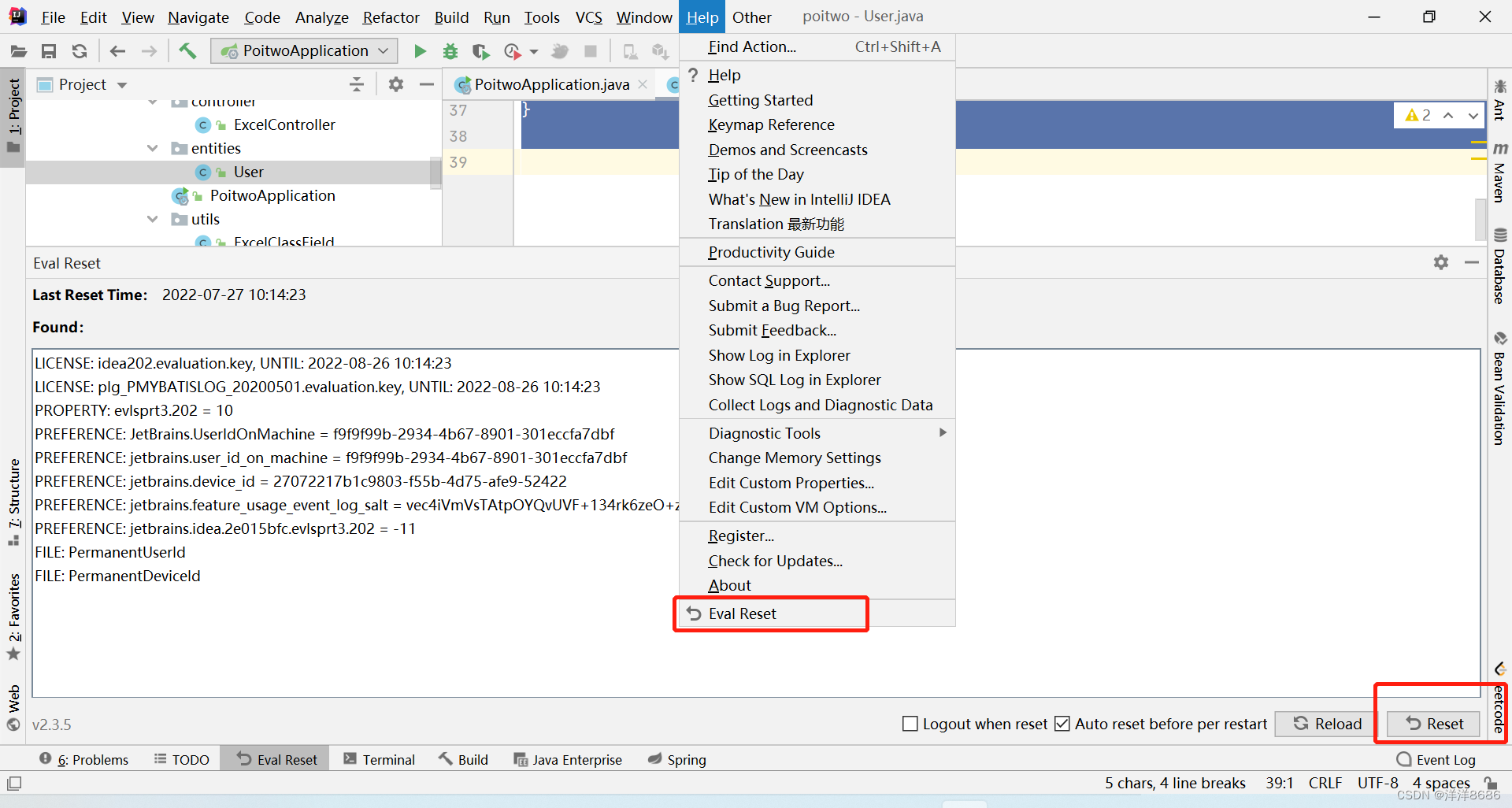The height and width of the screenshot is (808, 1512).
Task: Click the Project tree vertical scrollbar
Action: point(435,173)
